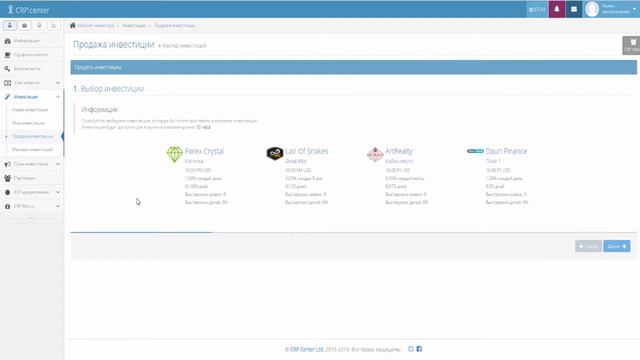
Task: Open the CRP Center Ltd footer link
Action: click(307, 349)
